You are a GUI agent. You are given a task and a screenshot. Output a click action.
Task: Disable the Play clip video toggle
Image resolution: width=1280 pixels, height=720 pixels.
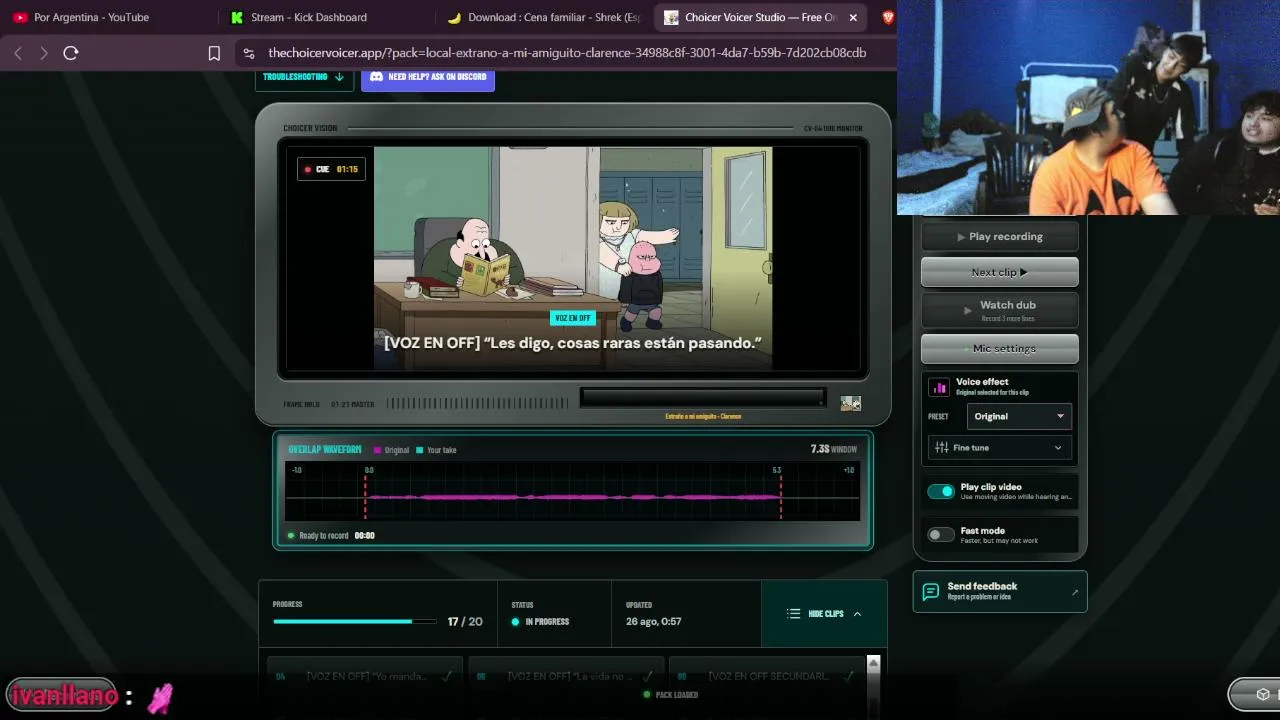coord(941,491)
